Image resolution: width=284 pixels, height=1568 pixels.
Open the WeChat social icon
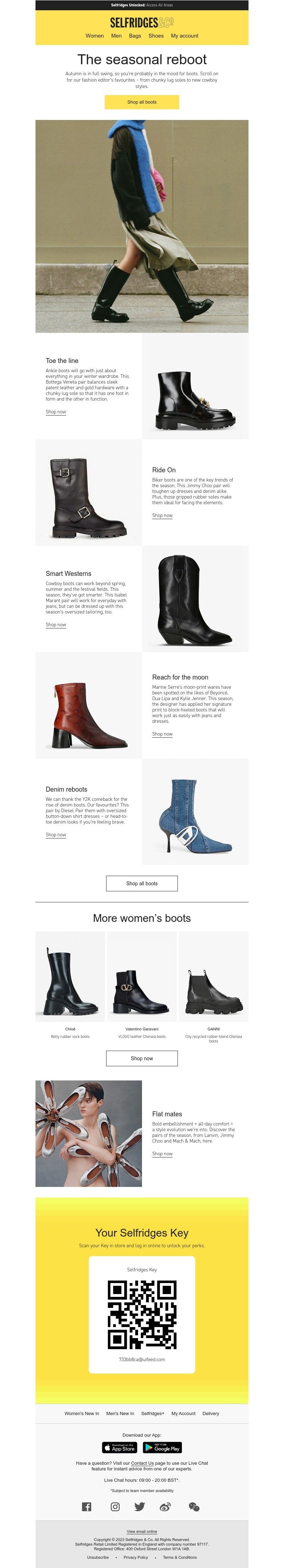pyautogui.click(x=195, y=1507)
